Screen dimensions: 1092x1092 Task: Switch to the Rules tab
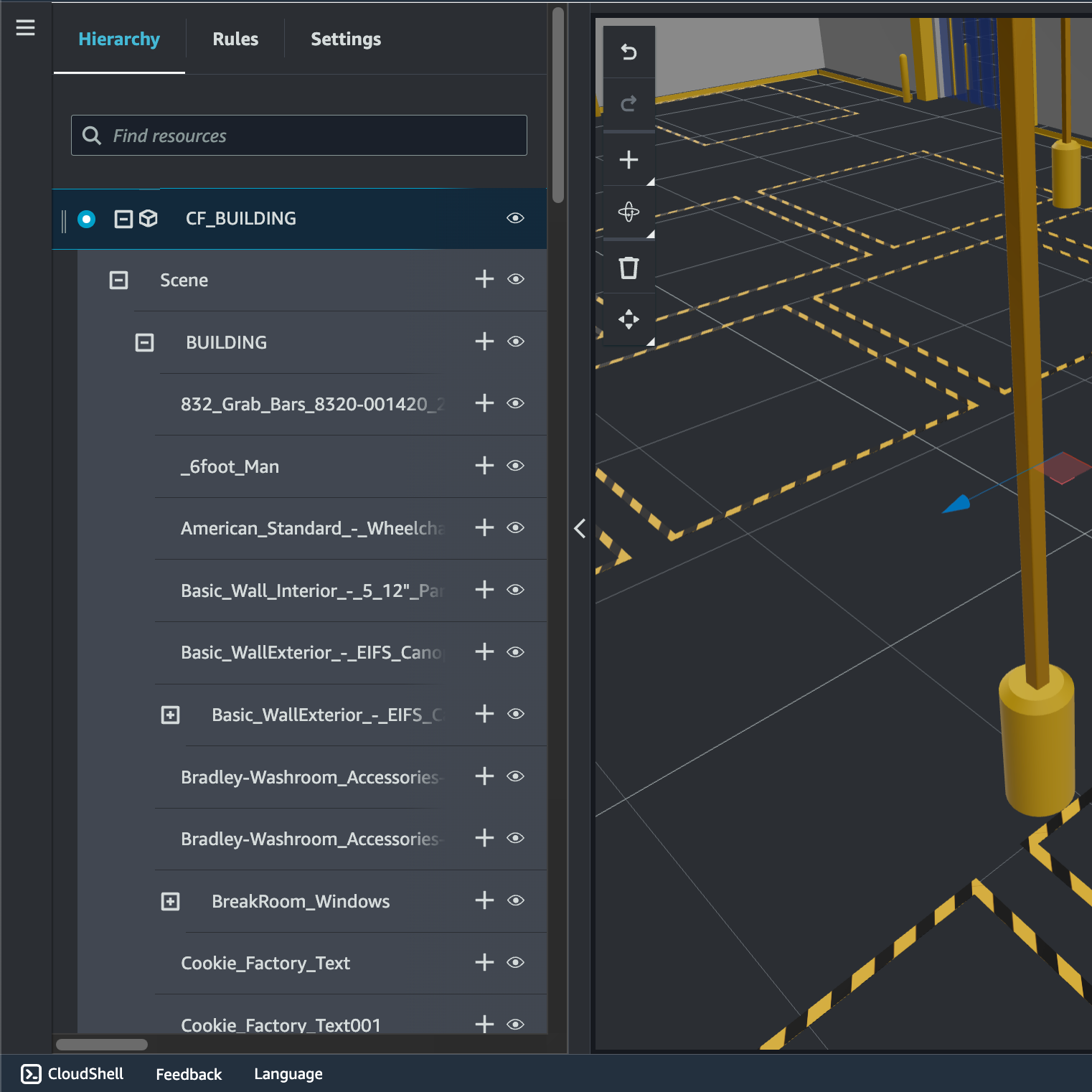click(x=235, y=39)
